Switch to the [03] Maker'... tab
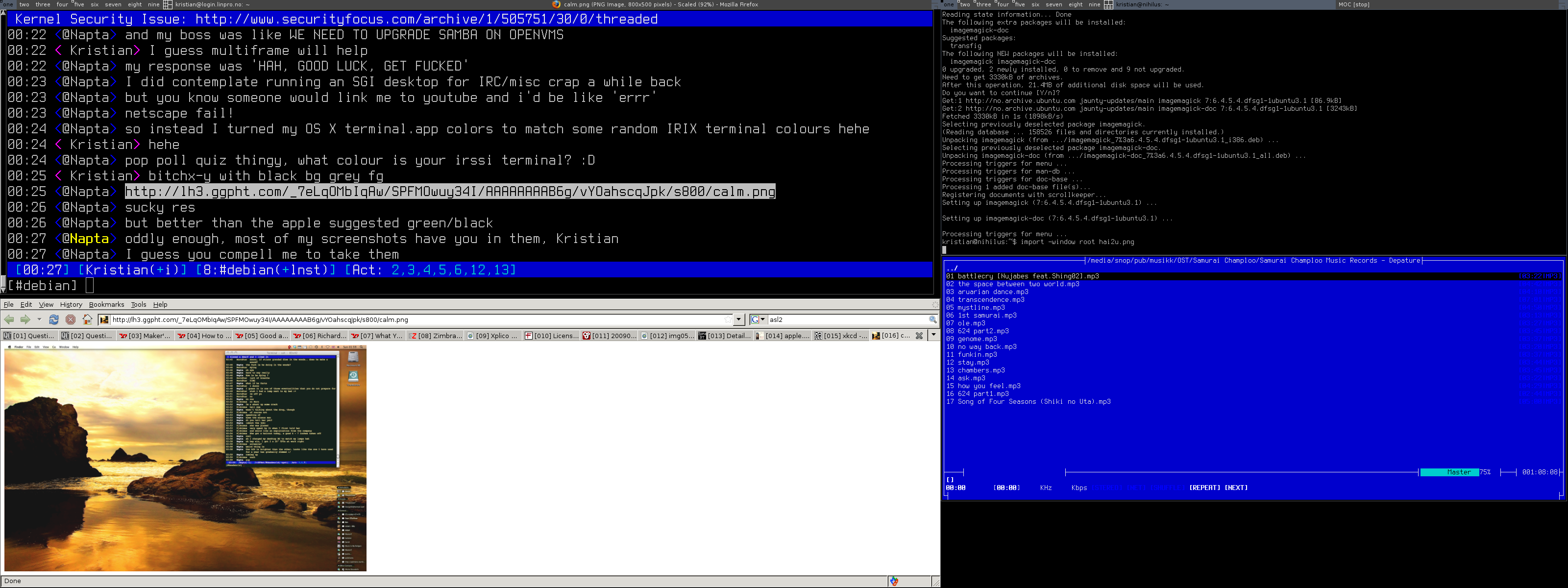Screen dimensions: 1568x588 (145, 335)
